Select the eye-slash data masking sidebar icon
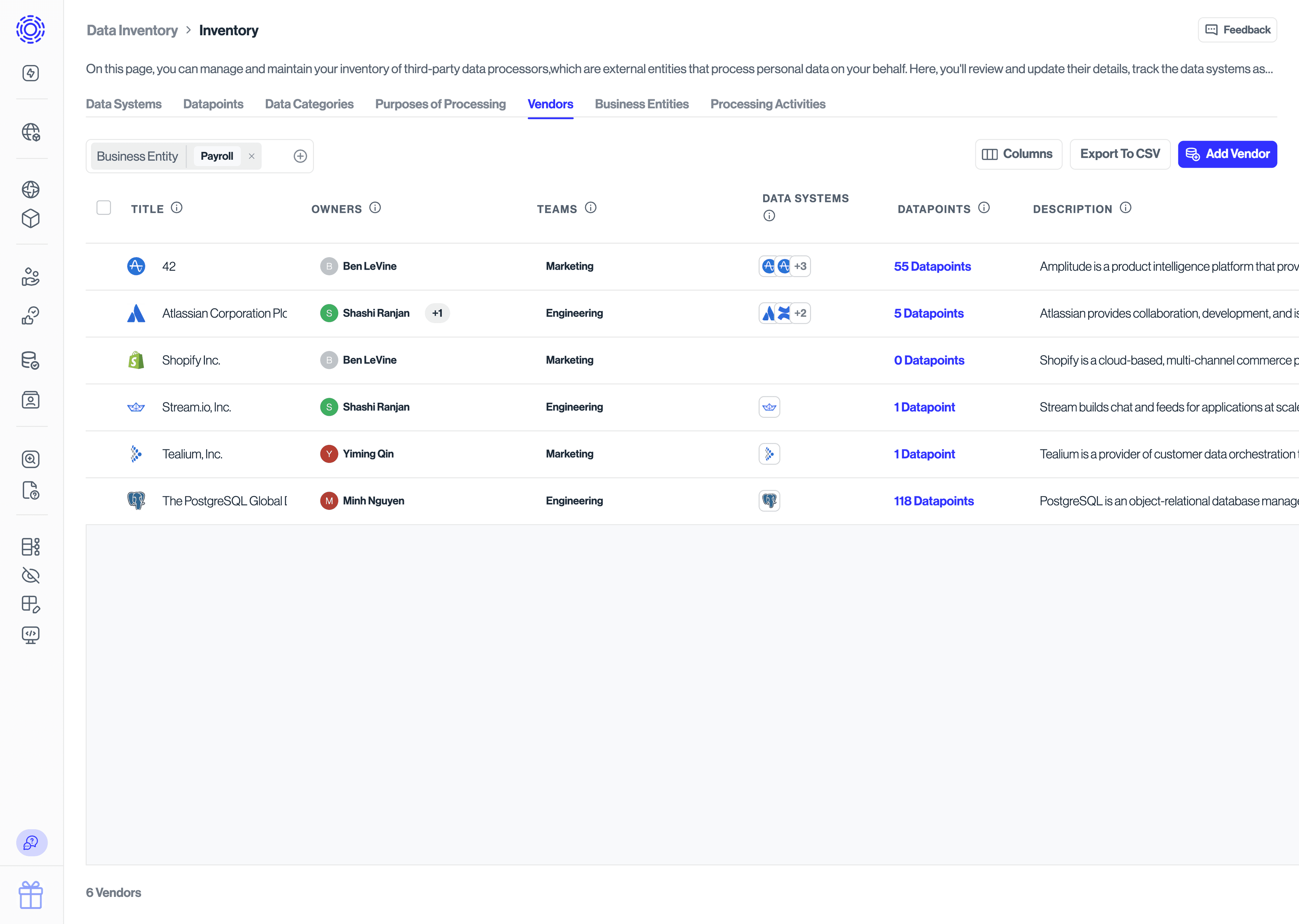Viewport: 1299px width, 924px height. 31,575
